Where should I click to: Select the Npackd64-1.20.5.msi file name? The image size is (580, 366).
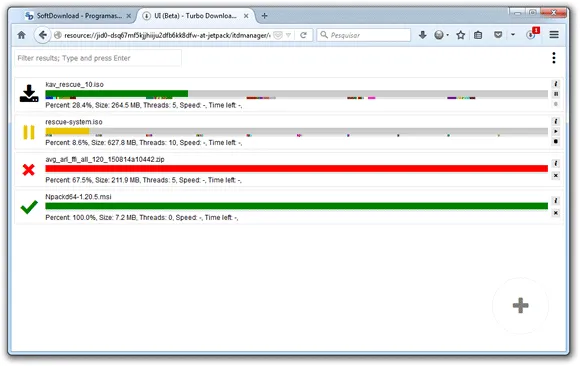click(x=78, y=197)
